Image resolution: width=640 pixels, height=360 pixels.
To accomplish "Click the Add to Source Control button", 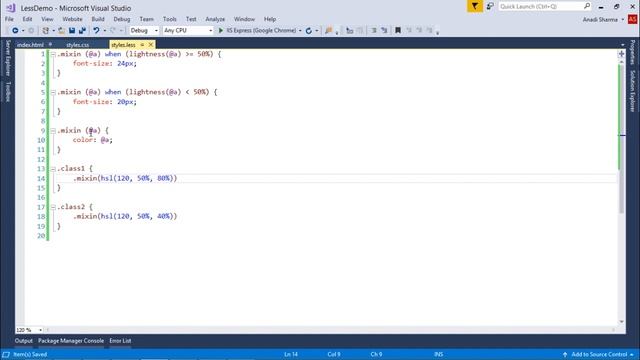I will point(598,354).
